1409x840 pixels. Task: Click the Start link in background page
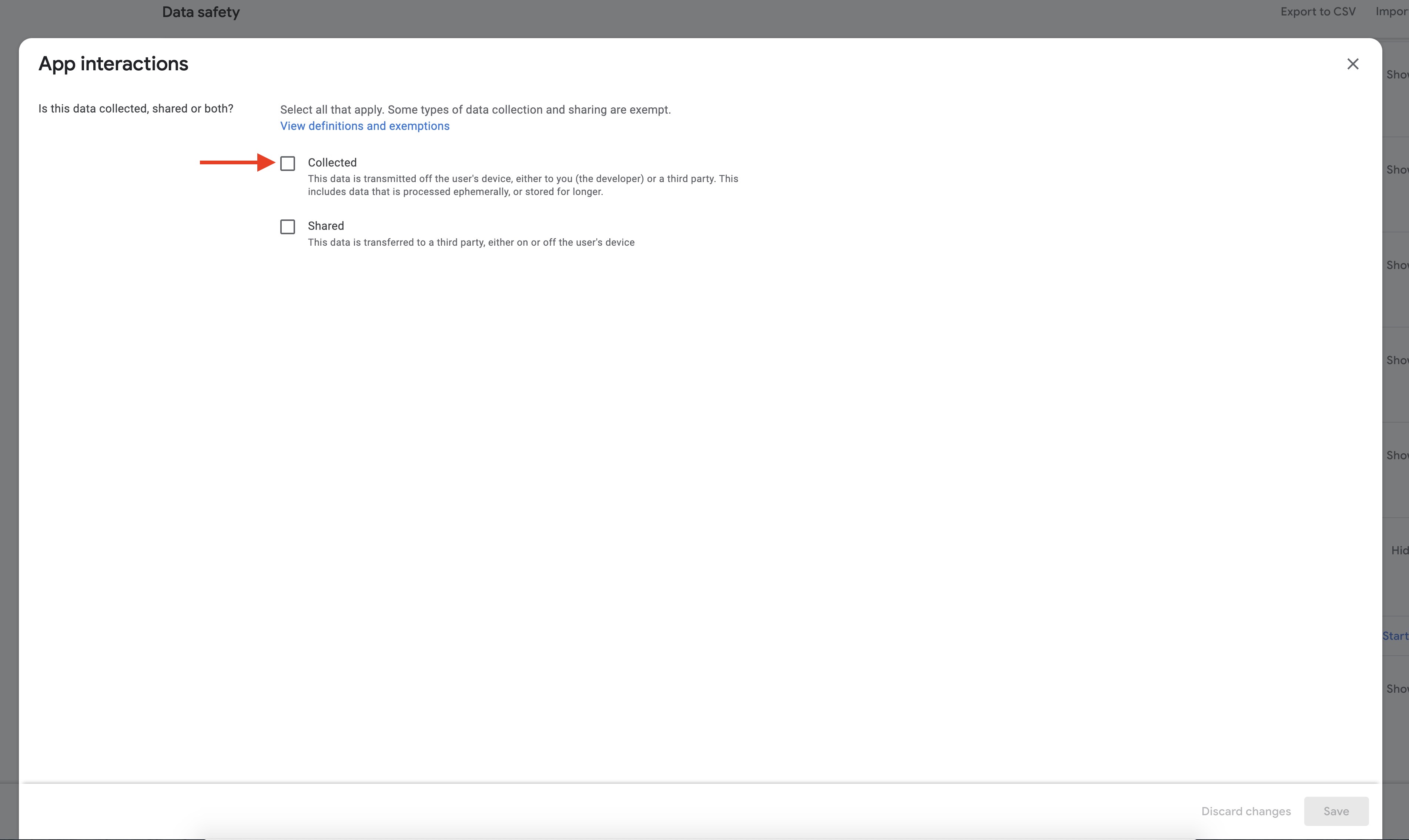pos(1395,636)
